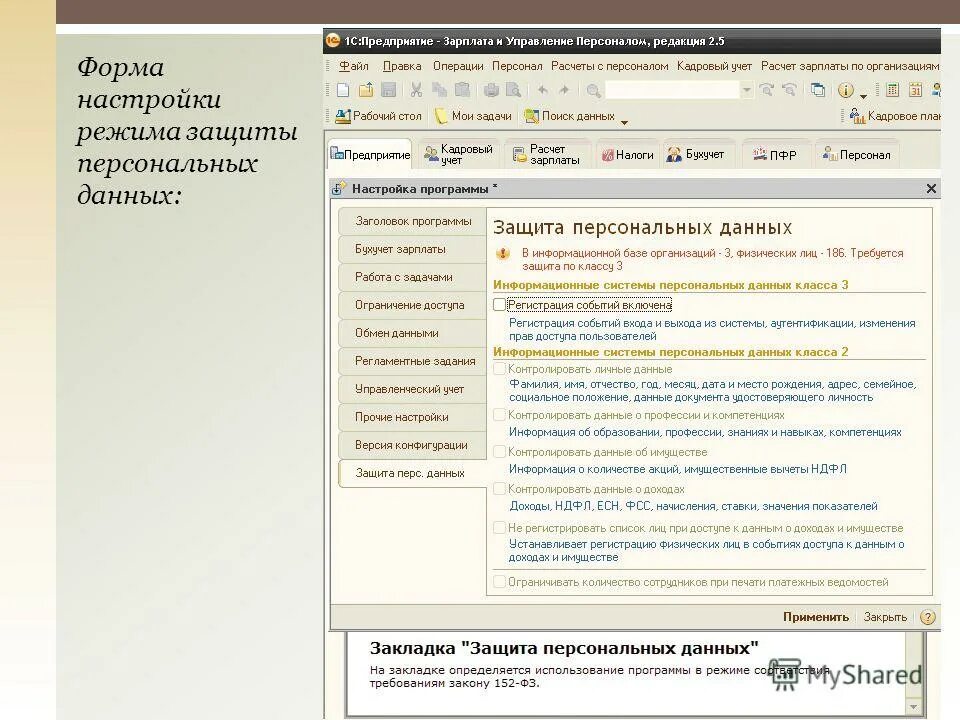
Task: Click Поиск данных on the toolbar
Action: pos(569,116)
